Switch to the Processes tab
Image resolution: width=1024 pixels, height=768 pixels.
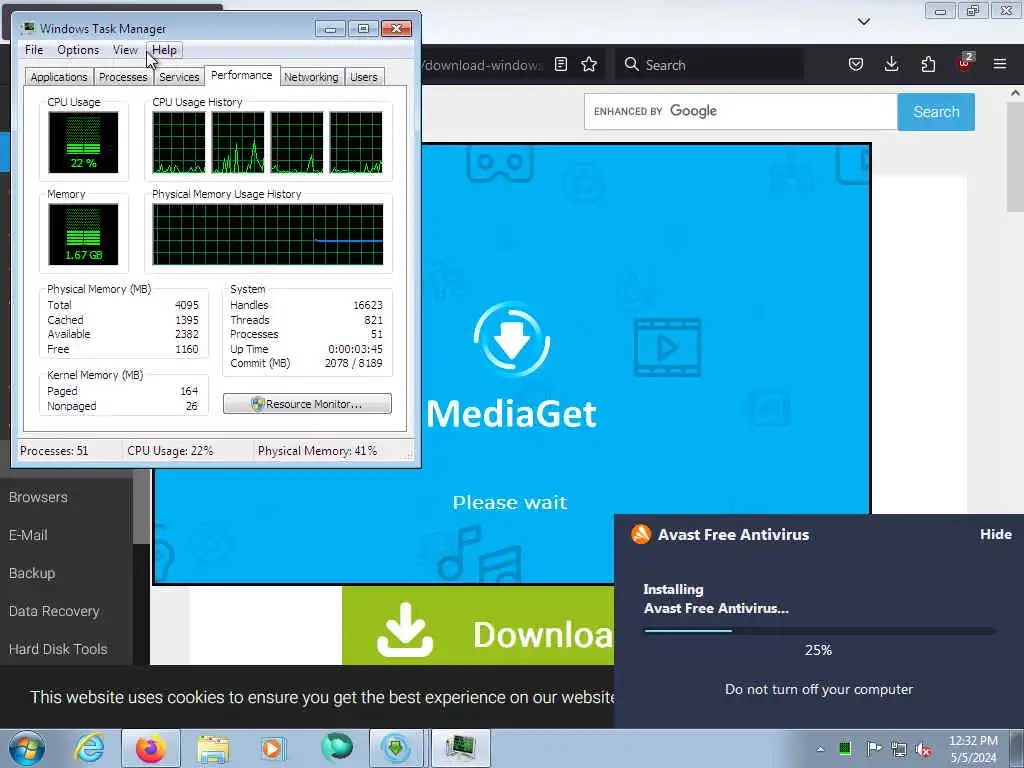123,77
